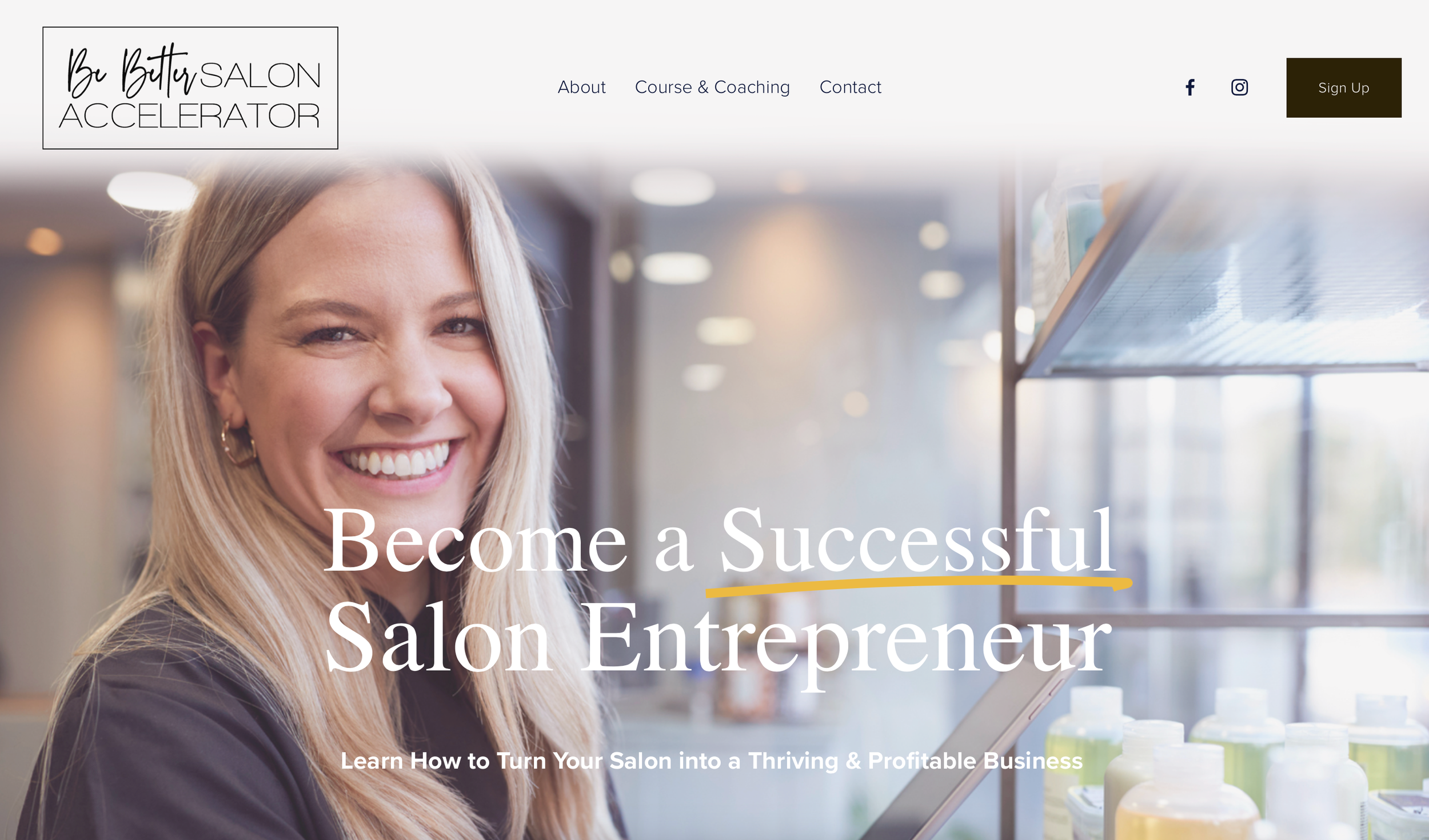This screenshot has width=1429, height=840.
Task: Click the word SALON in the logo
Action: 260,75
